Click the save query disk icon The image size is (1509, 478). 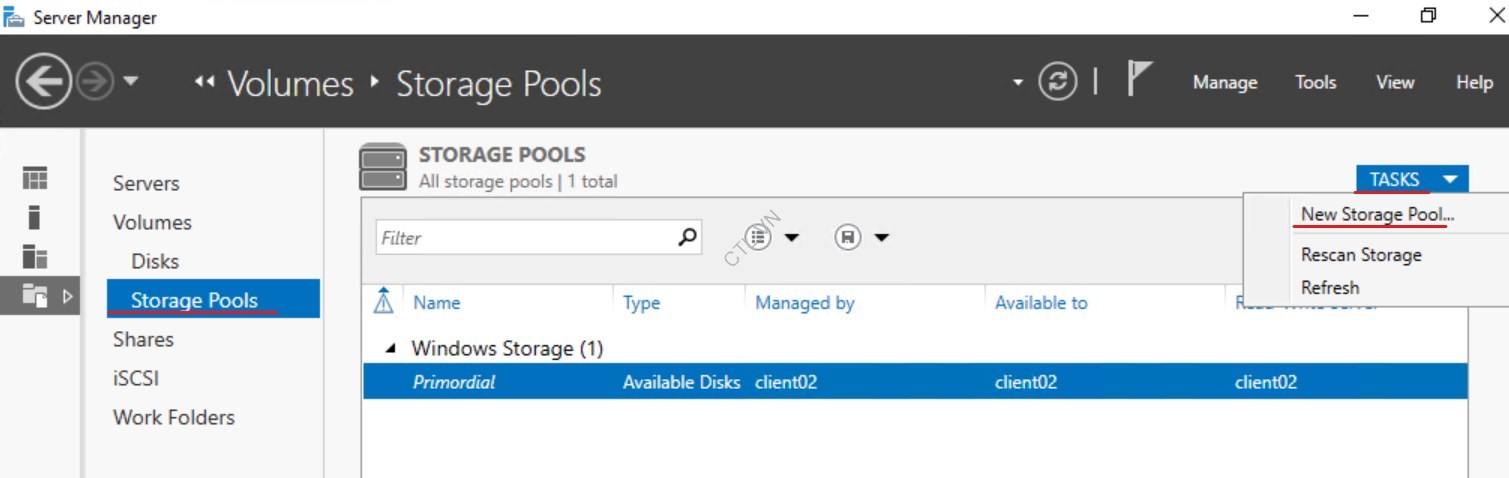tap(848, 237)
